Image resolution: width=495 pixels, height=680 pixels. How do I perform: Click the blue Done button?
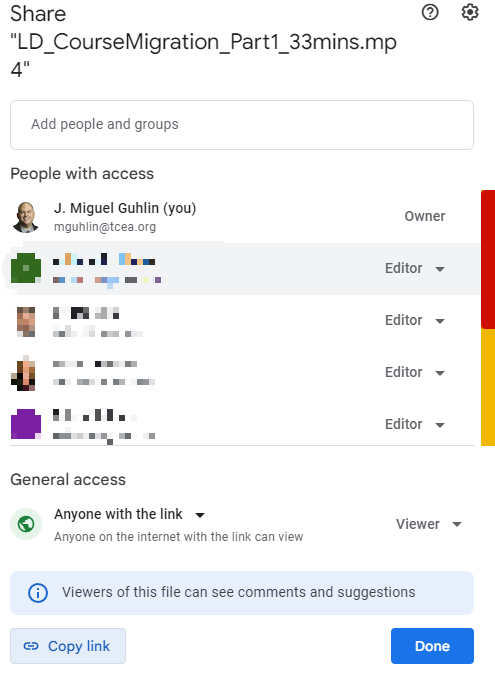[432, 646]
